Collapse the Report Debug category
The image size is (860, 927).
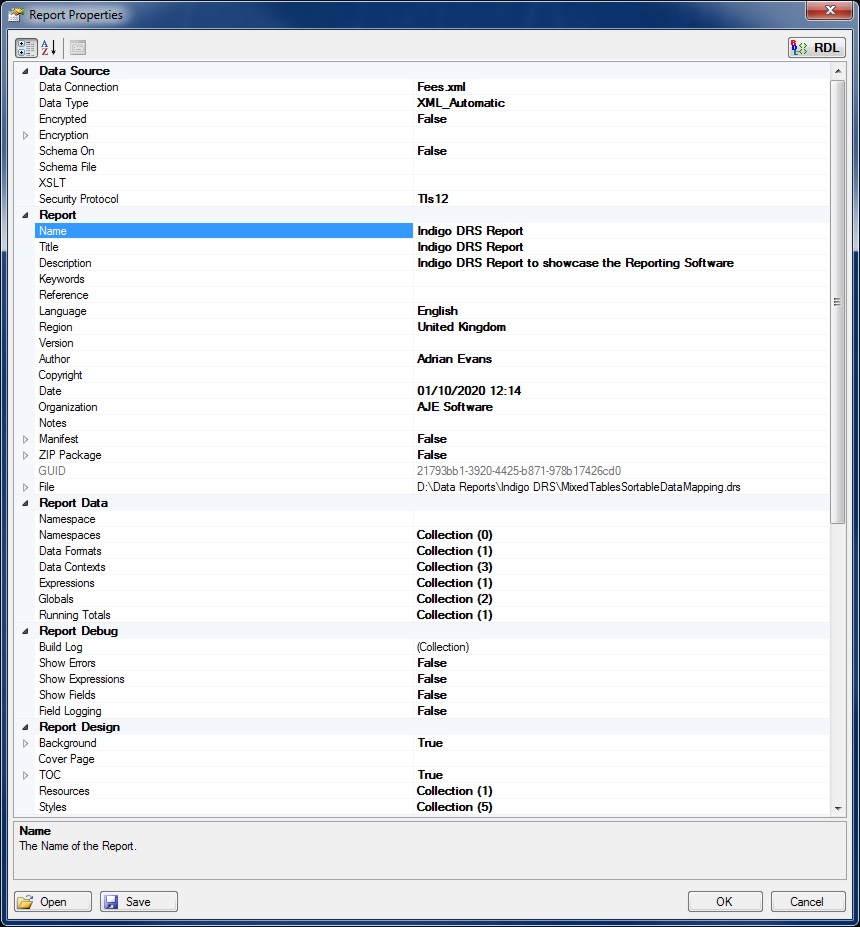click(25, 631)
